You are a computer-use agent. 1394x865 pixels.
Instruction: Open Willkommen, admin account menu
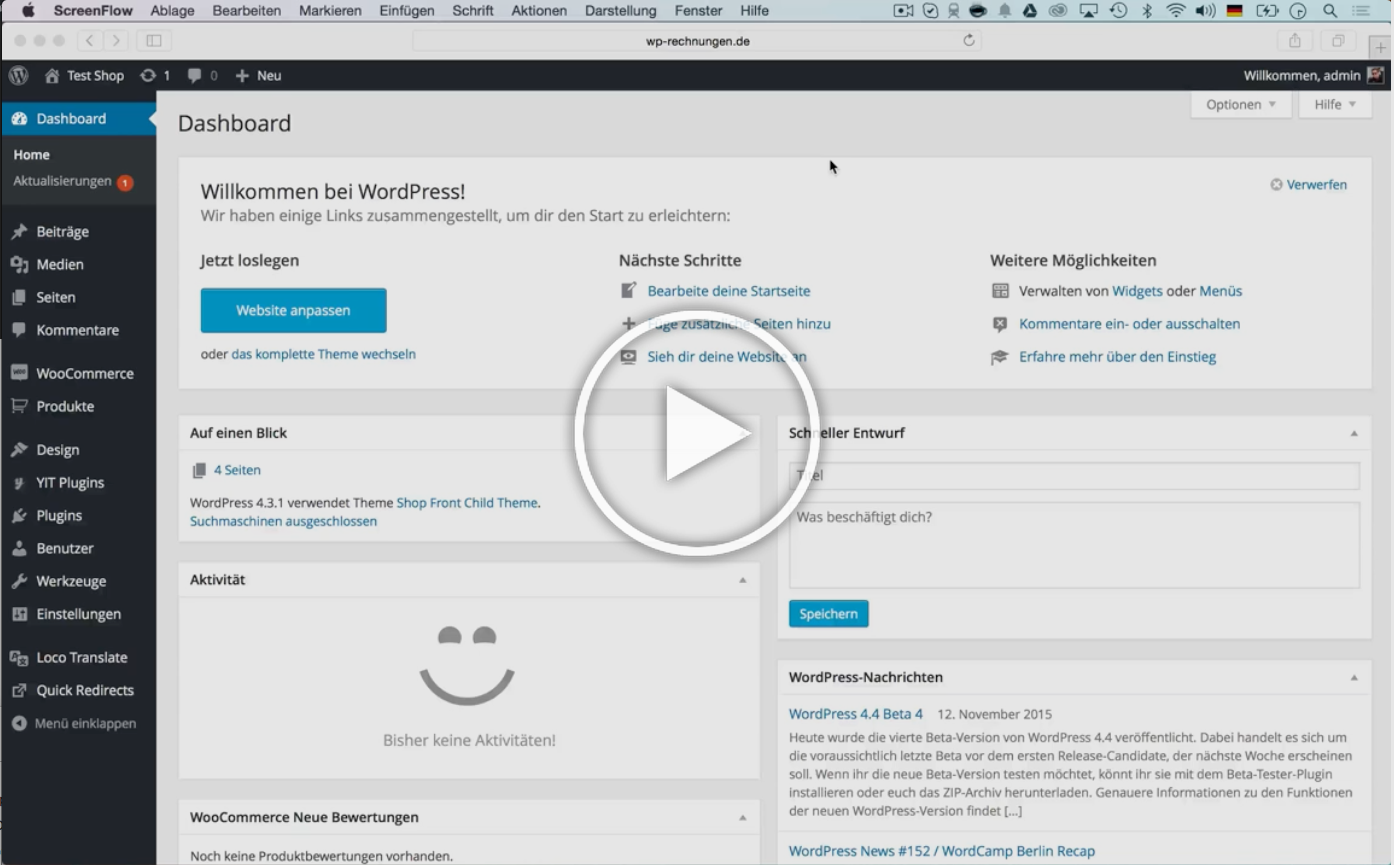[x=1313, y=75]
